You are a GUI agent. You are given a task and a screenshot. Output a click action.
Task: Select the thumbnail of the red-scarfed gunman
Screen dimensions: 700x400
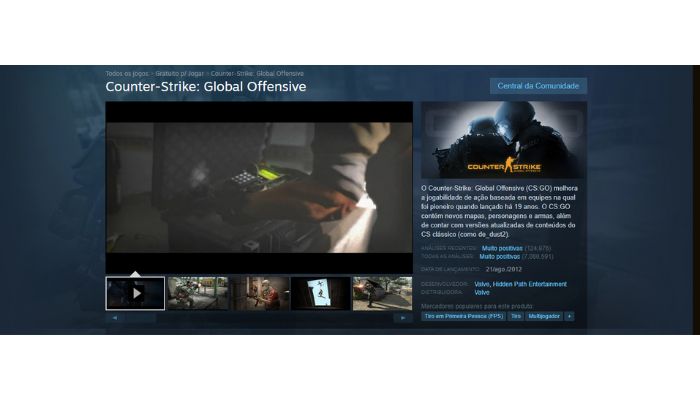pyautogui.click(x=259, y=293)
